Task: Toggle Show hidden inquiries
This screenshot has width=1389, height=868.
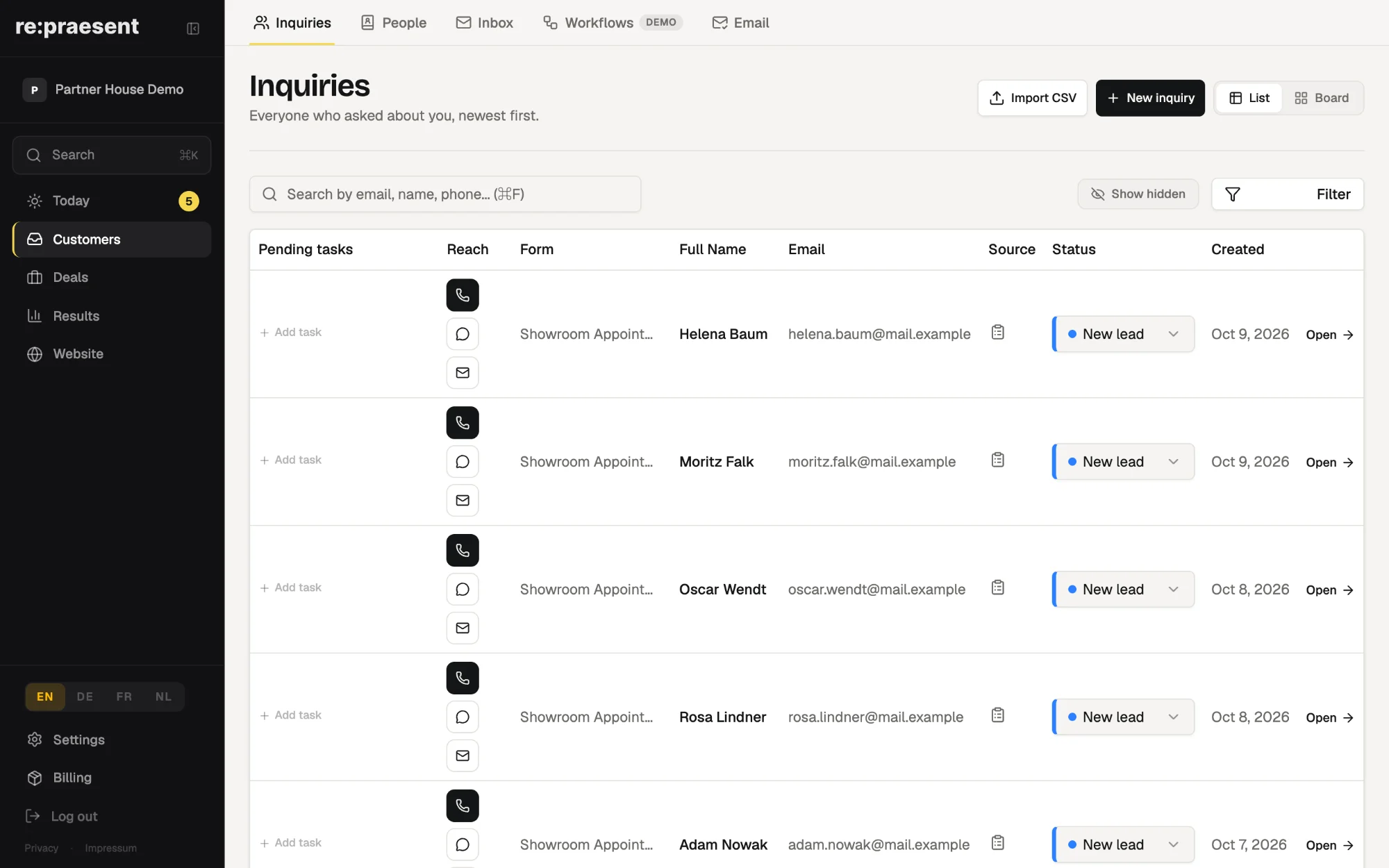Action: [x=1138, y=194]
